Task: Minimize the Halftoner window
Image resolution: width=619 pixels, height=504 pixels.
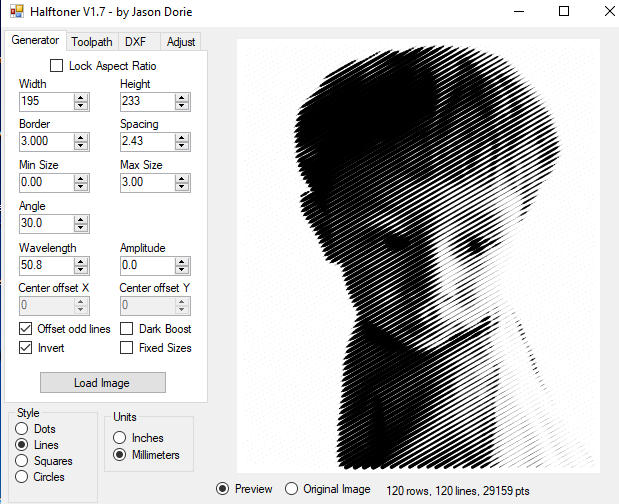Action: tap(519, 11)
